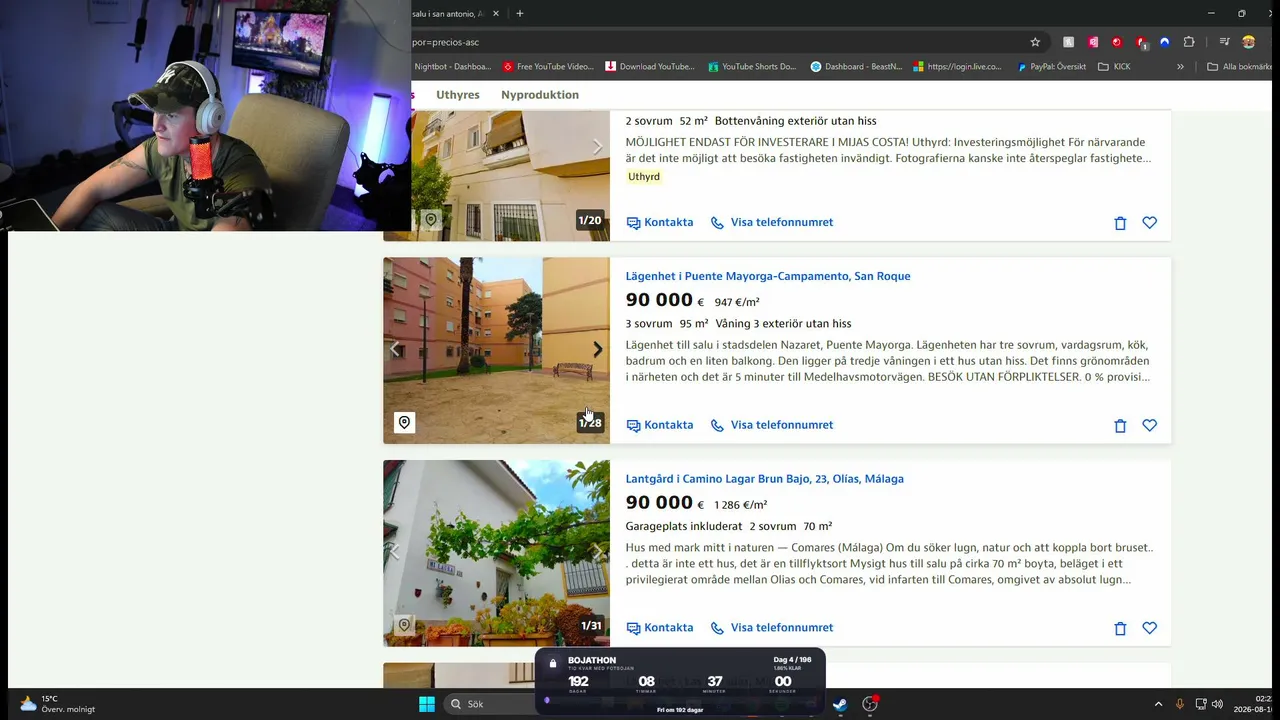Click 'Visa telefonnumret' on the Mijas Costa listing
1280x720 pixels.
click(x=772, y=222)
